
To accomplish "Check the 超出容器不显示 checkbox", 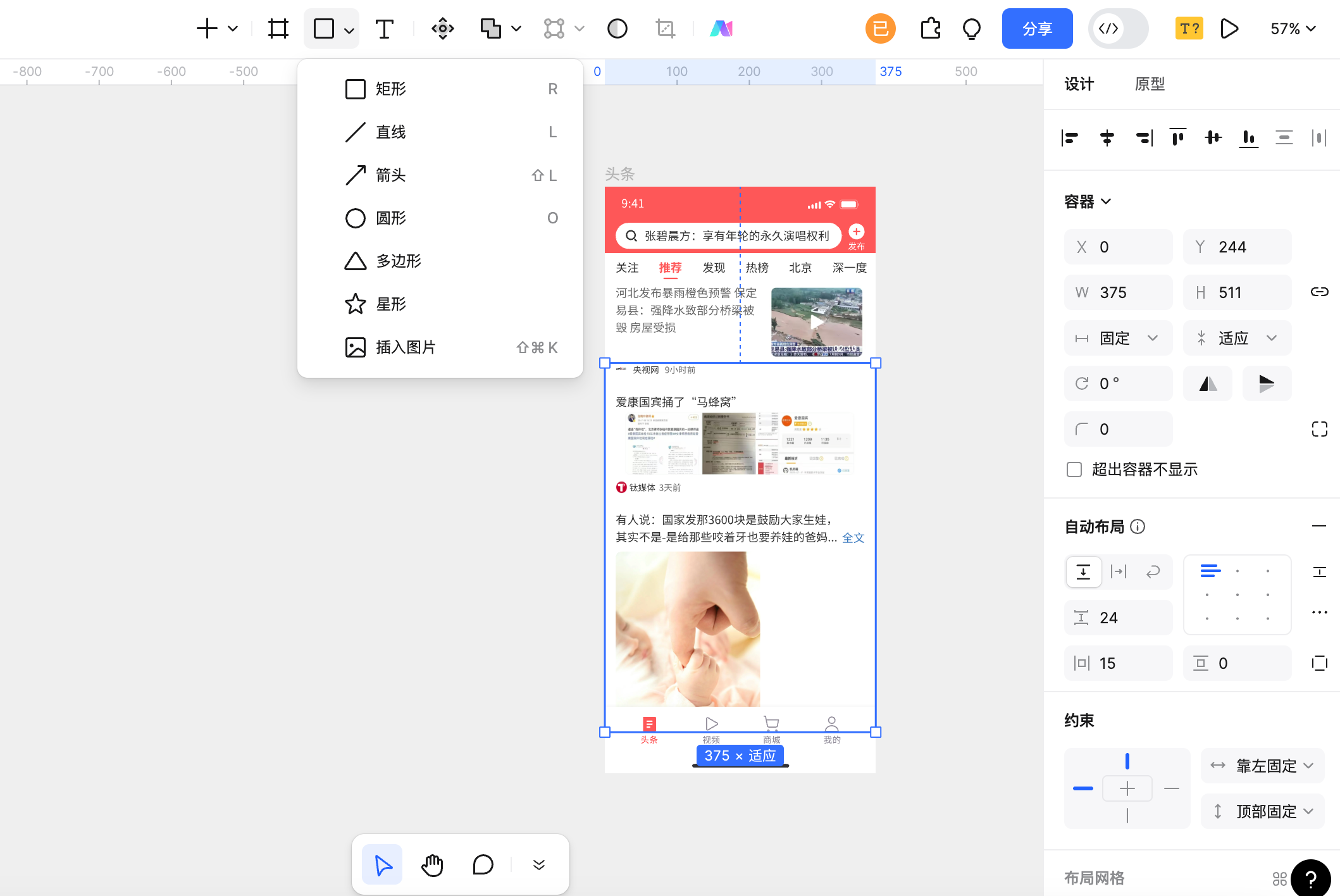I will coord(1074,470).
